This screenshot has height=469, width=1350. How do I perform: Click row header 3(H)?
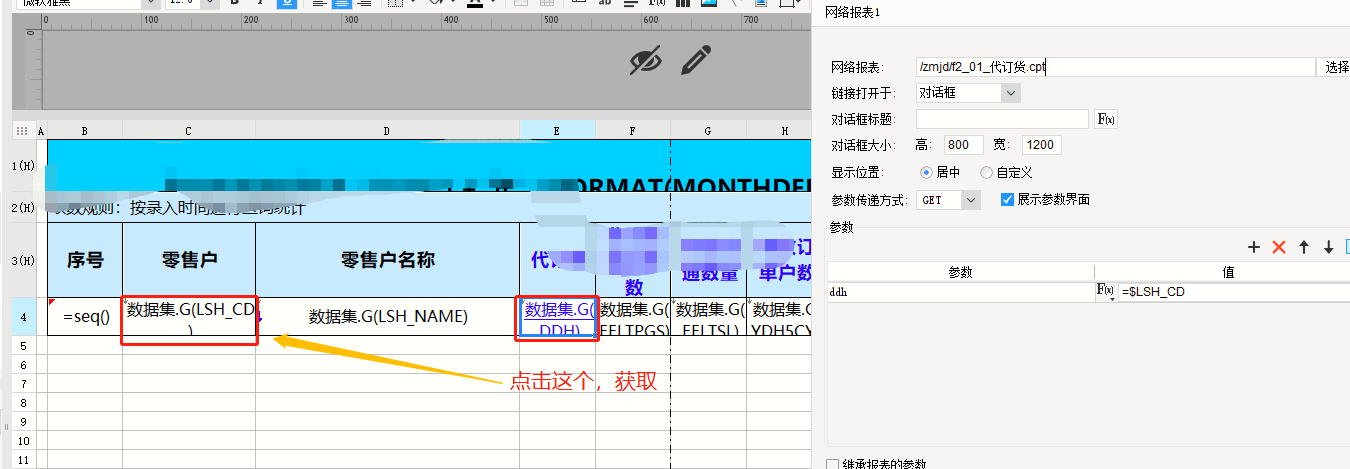[23, 260]
